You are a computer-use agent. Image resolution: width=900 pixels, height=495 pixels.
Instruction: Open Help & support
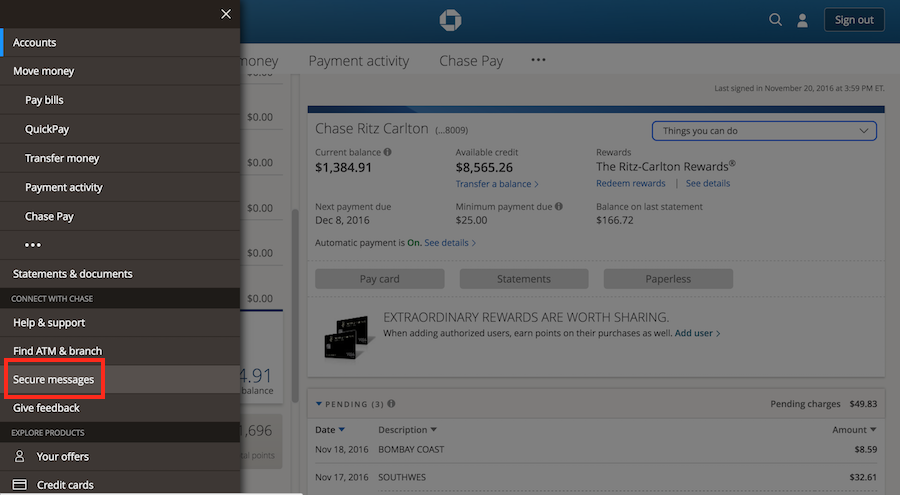(x=120, y=323)
